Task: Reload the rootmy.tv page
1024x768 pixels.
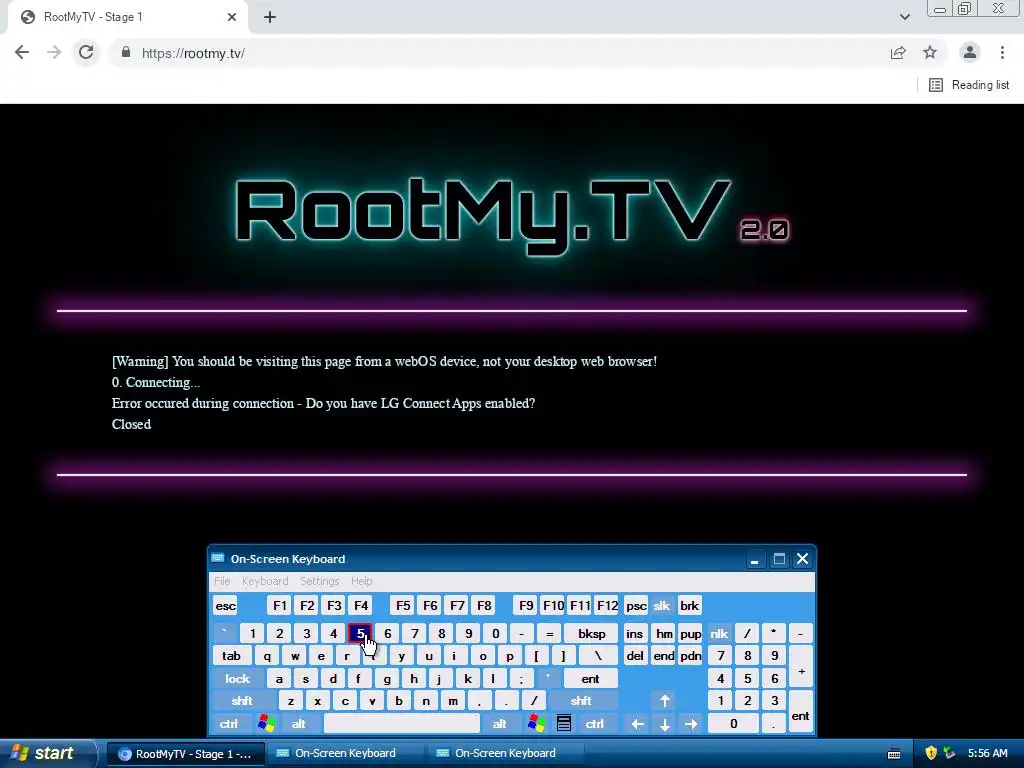Action: [x=86, y=53]
